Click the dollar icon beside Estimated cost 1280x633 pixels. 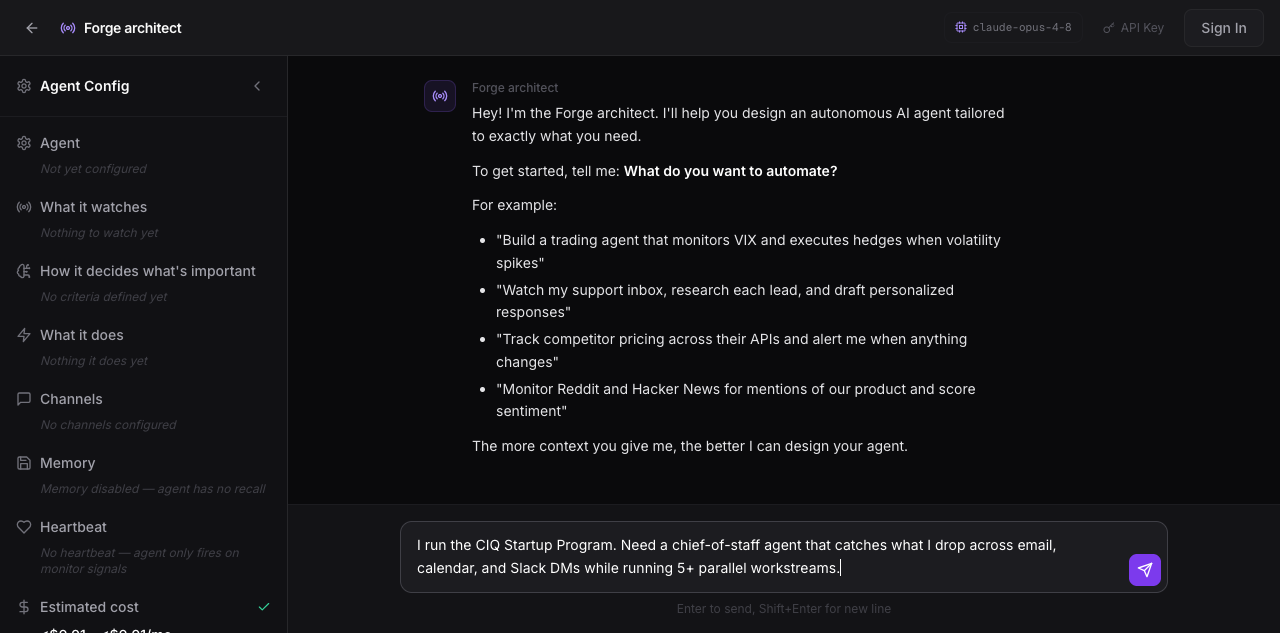(x=24, y=607)
